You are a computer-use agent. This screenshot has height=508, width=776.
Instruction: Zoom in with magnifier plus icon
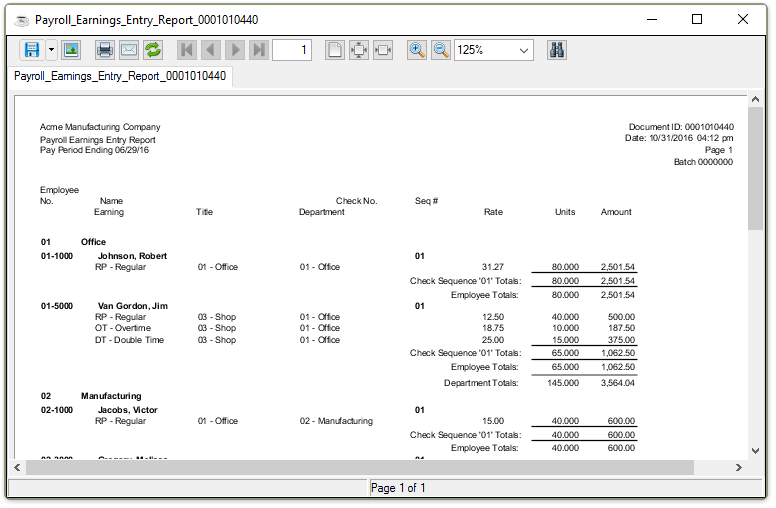[x=417, y=50]
